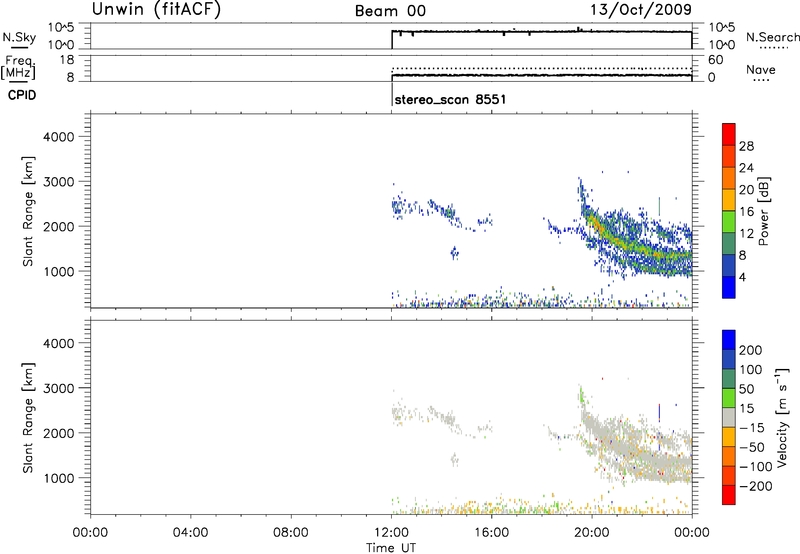The height and width of the screenshot is (554, 800).
Task: Click the 'stereo_scan 8551' CPID text
Action: (451, 99)
